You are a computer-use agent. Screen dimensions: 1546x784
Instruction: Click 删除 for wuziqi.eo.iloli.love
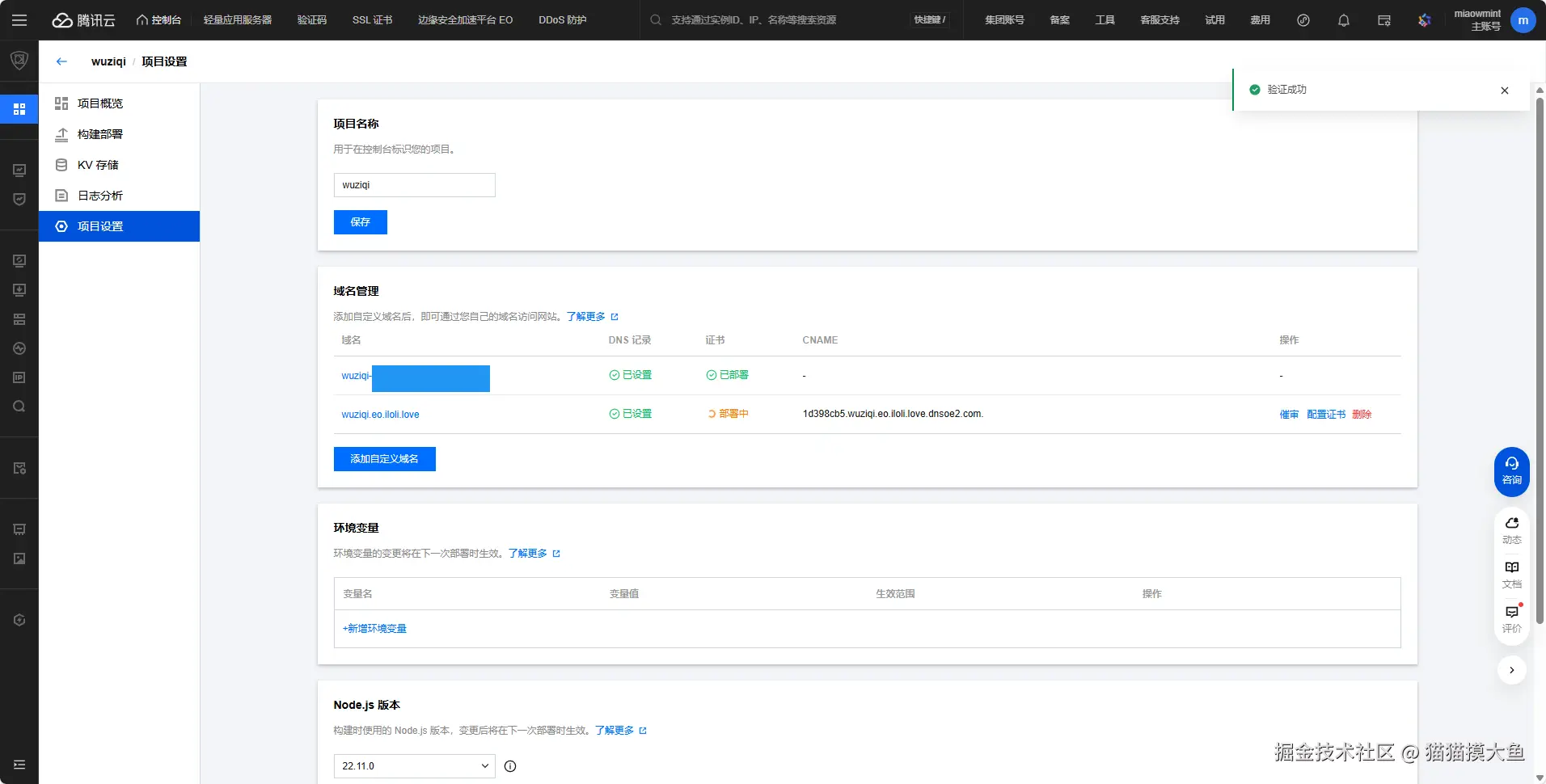pos(1362,415)
